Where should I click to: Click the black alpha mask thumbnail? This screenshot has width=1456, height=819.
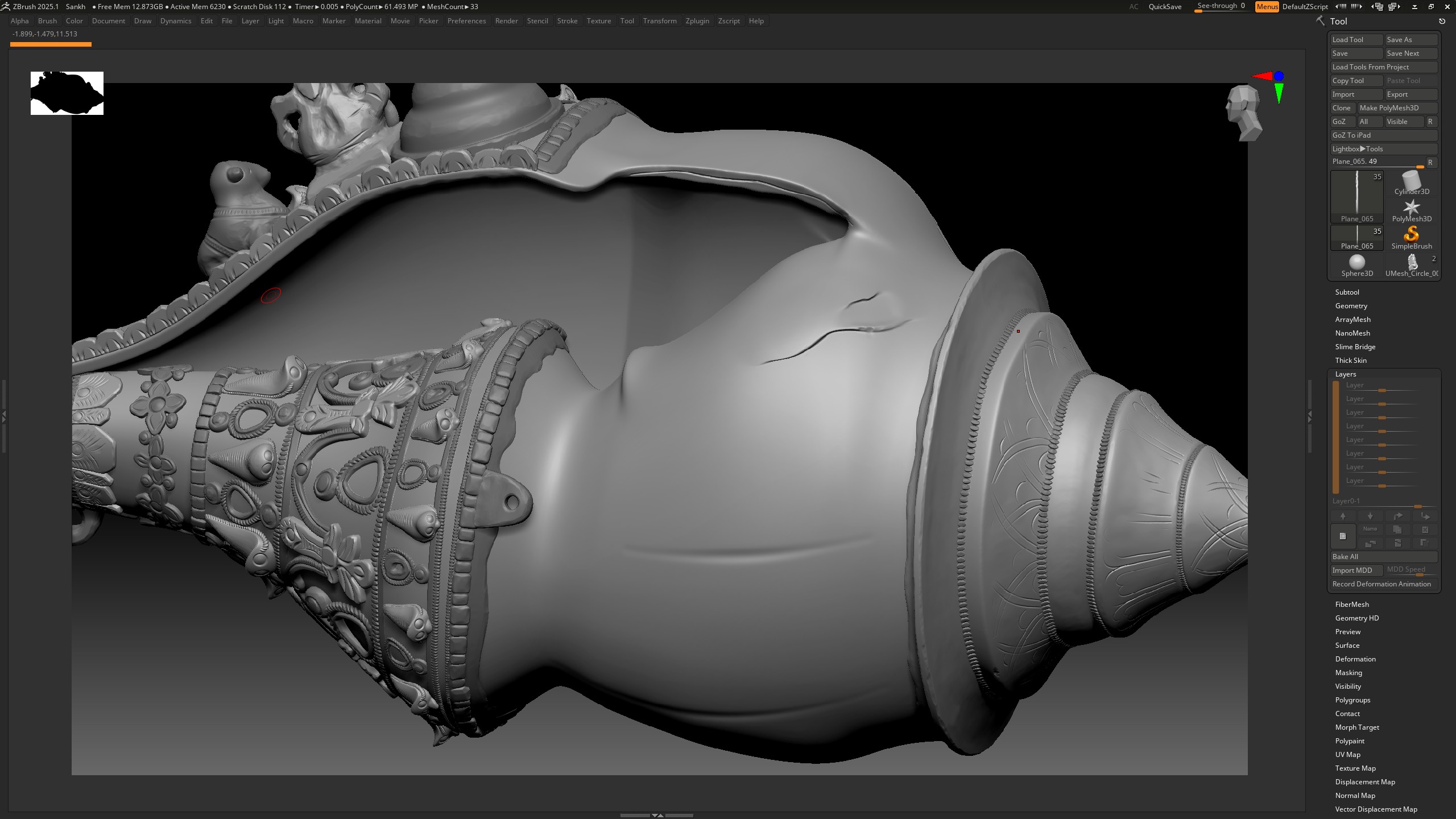coord(67,93)
